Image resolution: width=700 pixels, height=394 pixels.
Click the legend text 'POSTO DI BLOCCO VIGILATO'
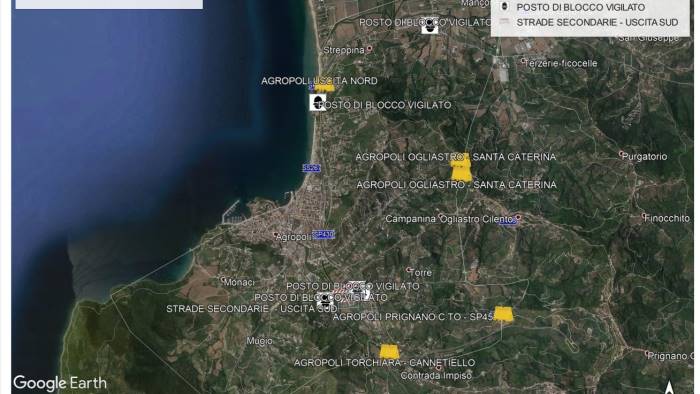coord(580,7)
